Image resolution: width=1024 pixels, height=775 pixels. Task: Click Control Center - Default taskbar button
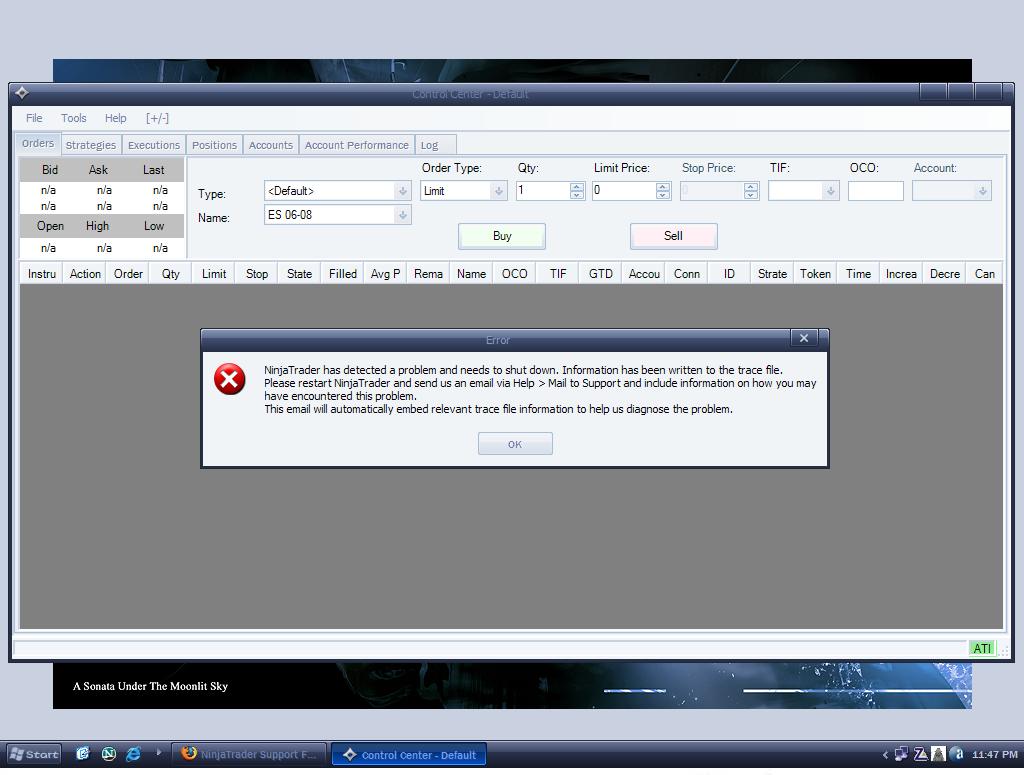coord(409,755)
